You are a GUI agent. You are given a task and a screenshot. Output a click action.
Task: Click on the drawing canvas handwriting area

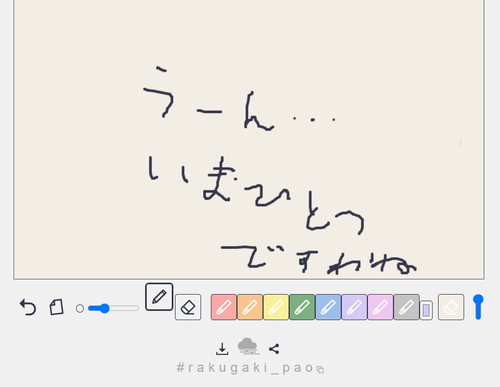tap(249, 140)
